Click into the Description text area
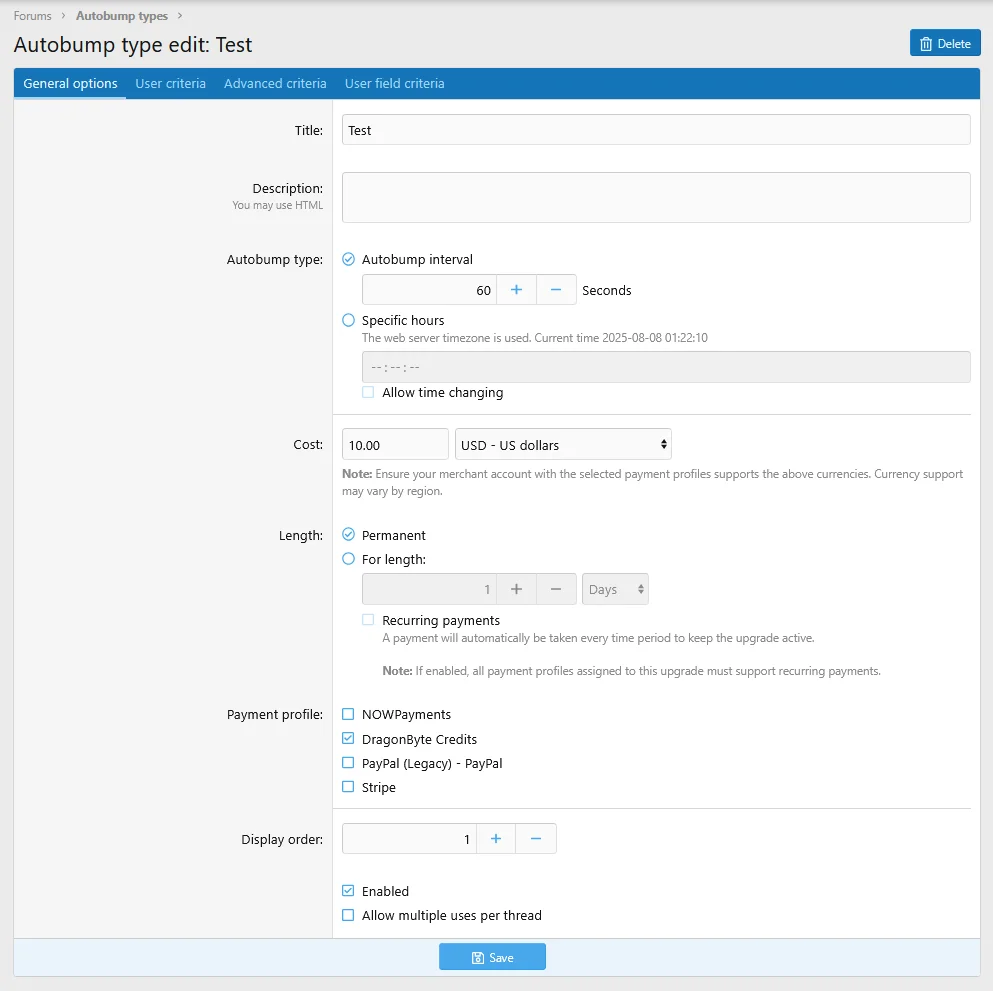 (655, 198)
